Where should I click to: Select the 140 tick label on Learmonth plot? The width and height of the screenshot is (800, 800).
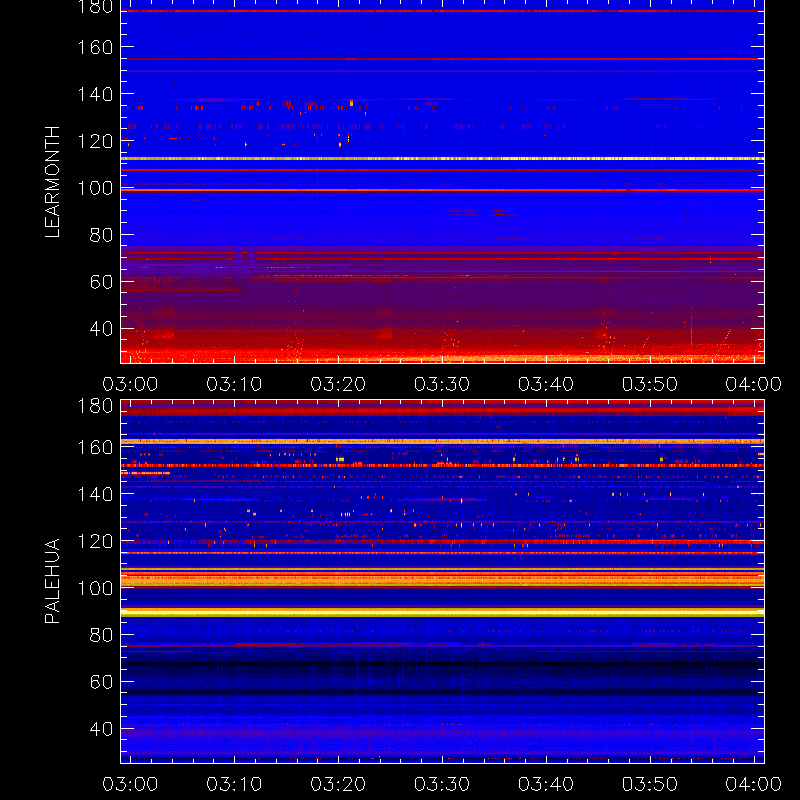[x=95, y=94]
